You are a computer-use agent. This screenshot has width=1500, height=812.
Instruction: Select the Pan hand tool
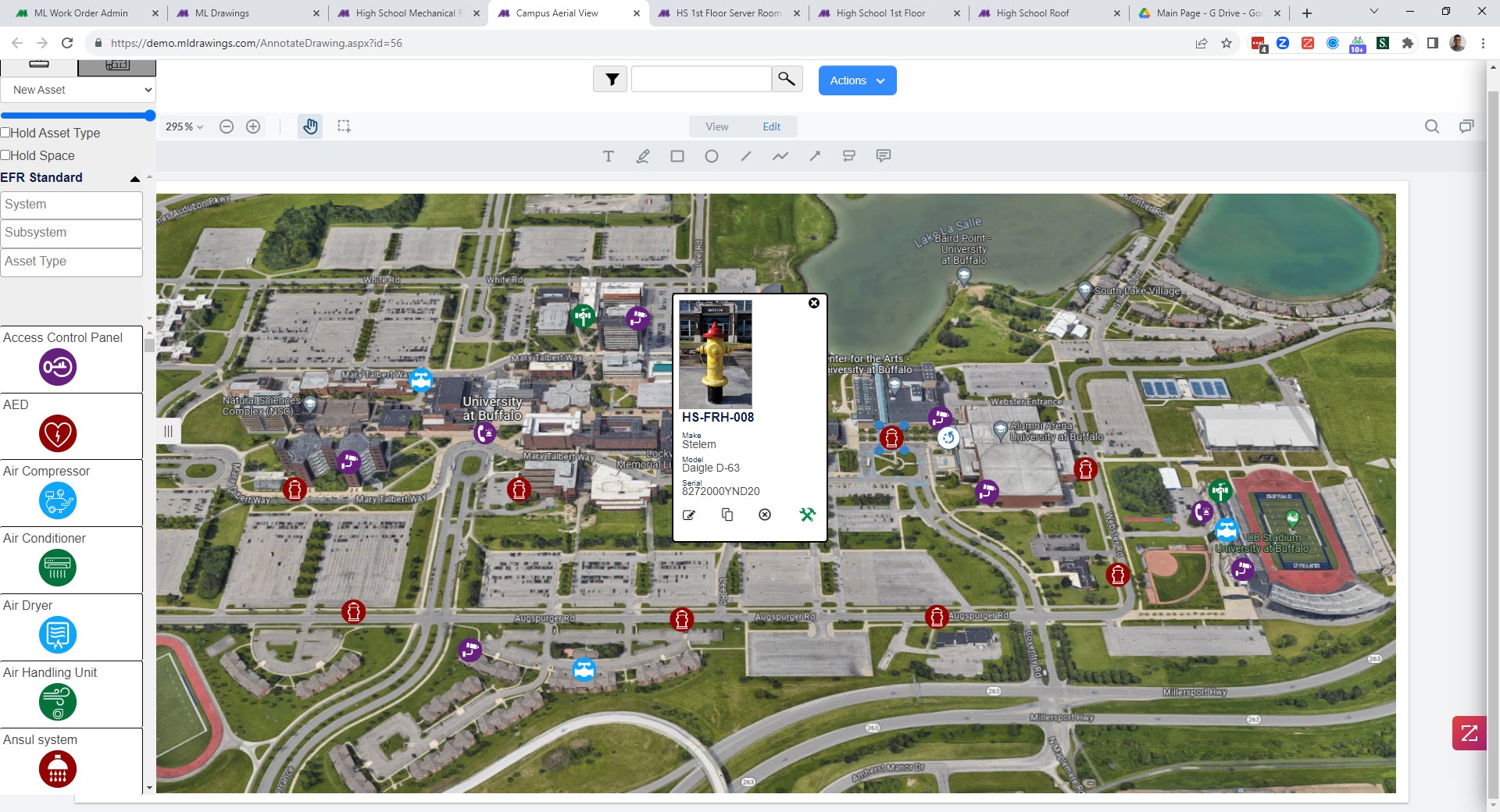coord(310,126)
